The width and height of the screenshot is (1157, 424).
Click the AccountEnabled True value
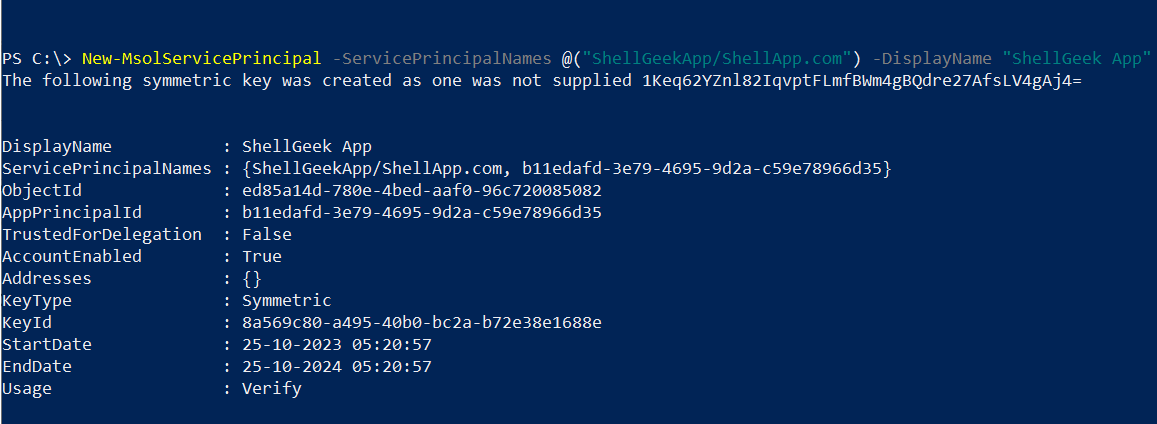pos(262,256)
